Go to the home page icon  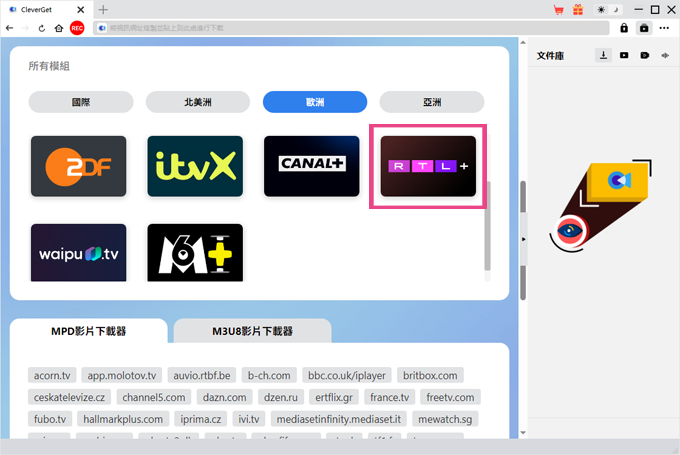pos(59,28)
